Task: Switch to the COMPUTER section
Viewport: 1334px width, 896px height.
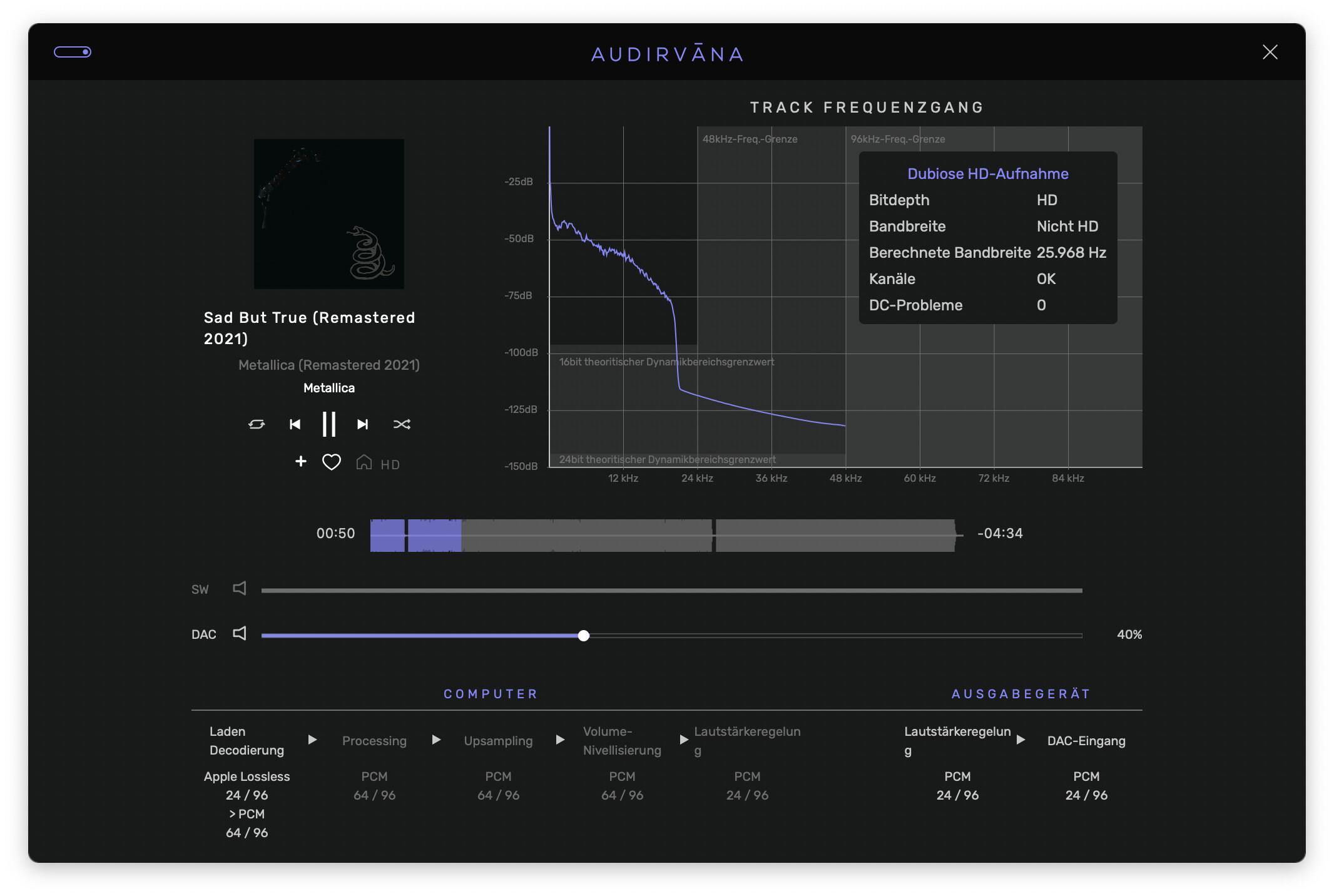Action: point(491,693)
